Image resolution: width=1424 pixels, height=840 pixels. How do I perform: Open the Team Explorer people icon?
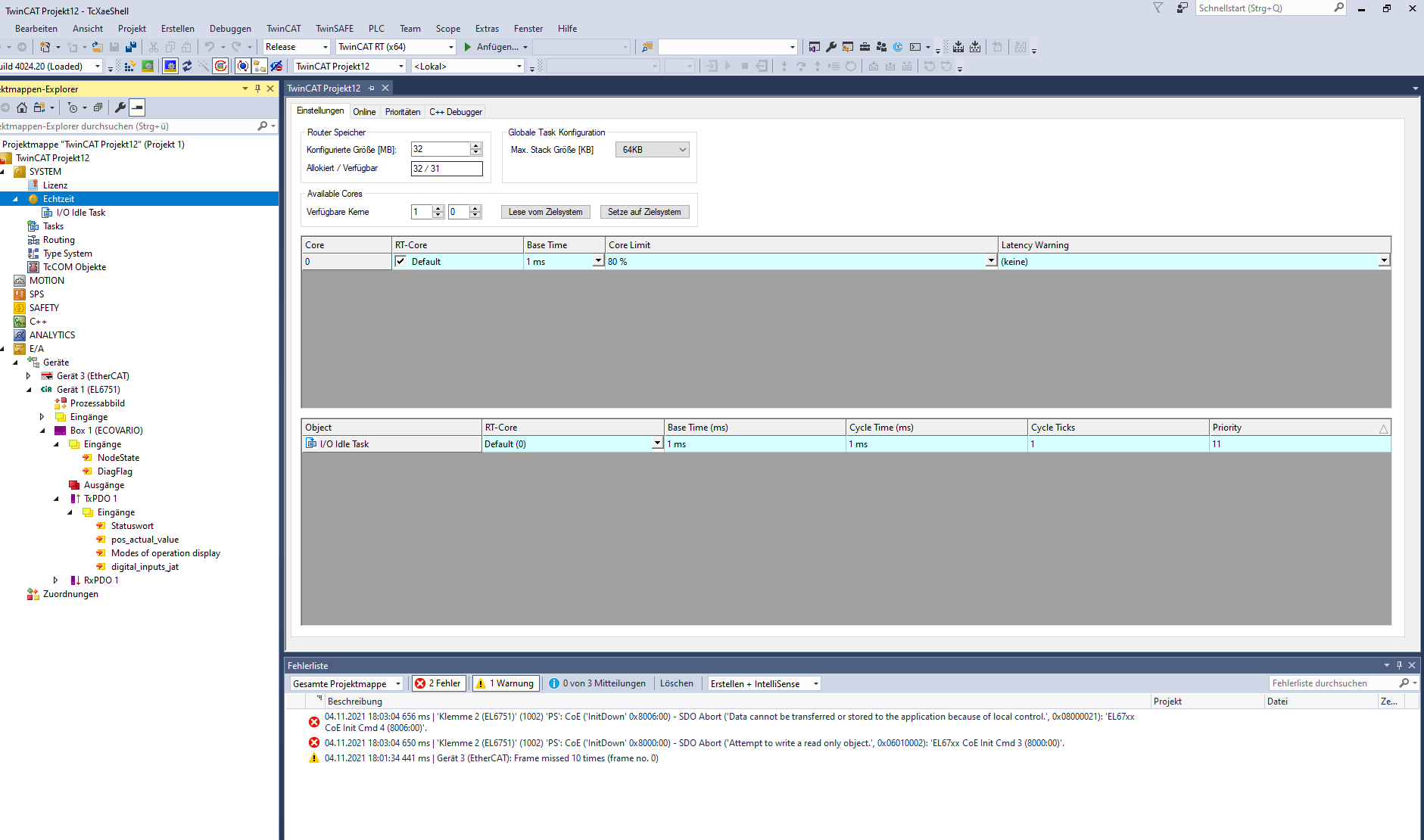coord(881,46)
